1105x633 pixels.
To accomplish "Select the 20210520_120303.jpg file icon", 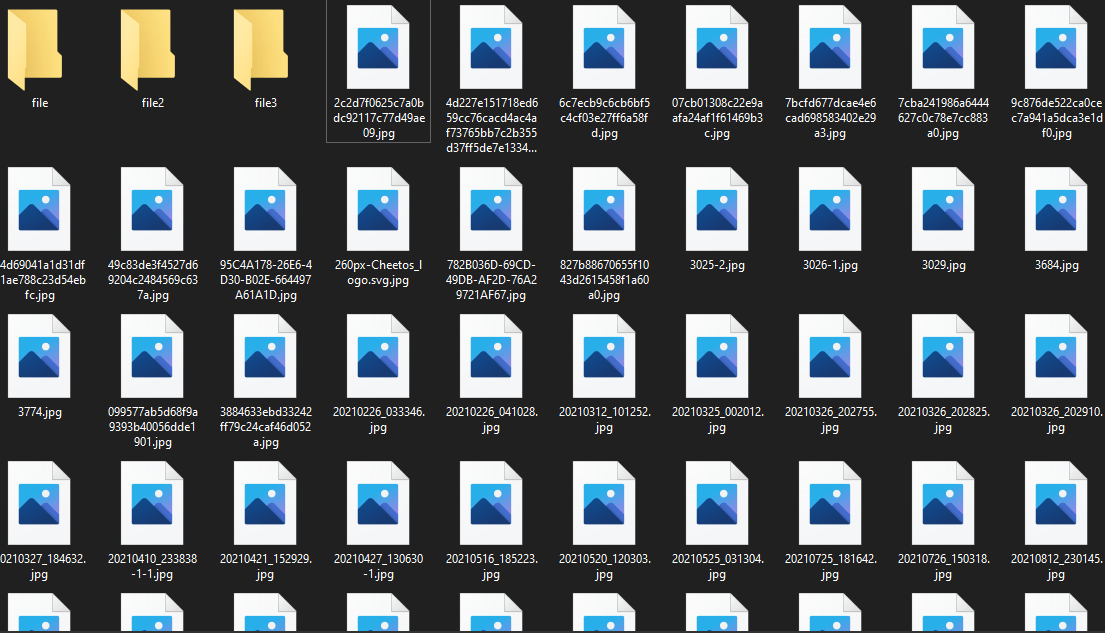I will pyautogui.click(x=604, y=503).
